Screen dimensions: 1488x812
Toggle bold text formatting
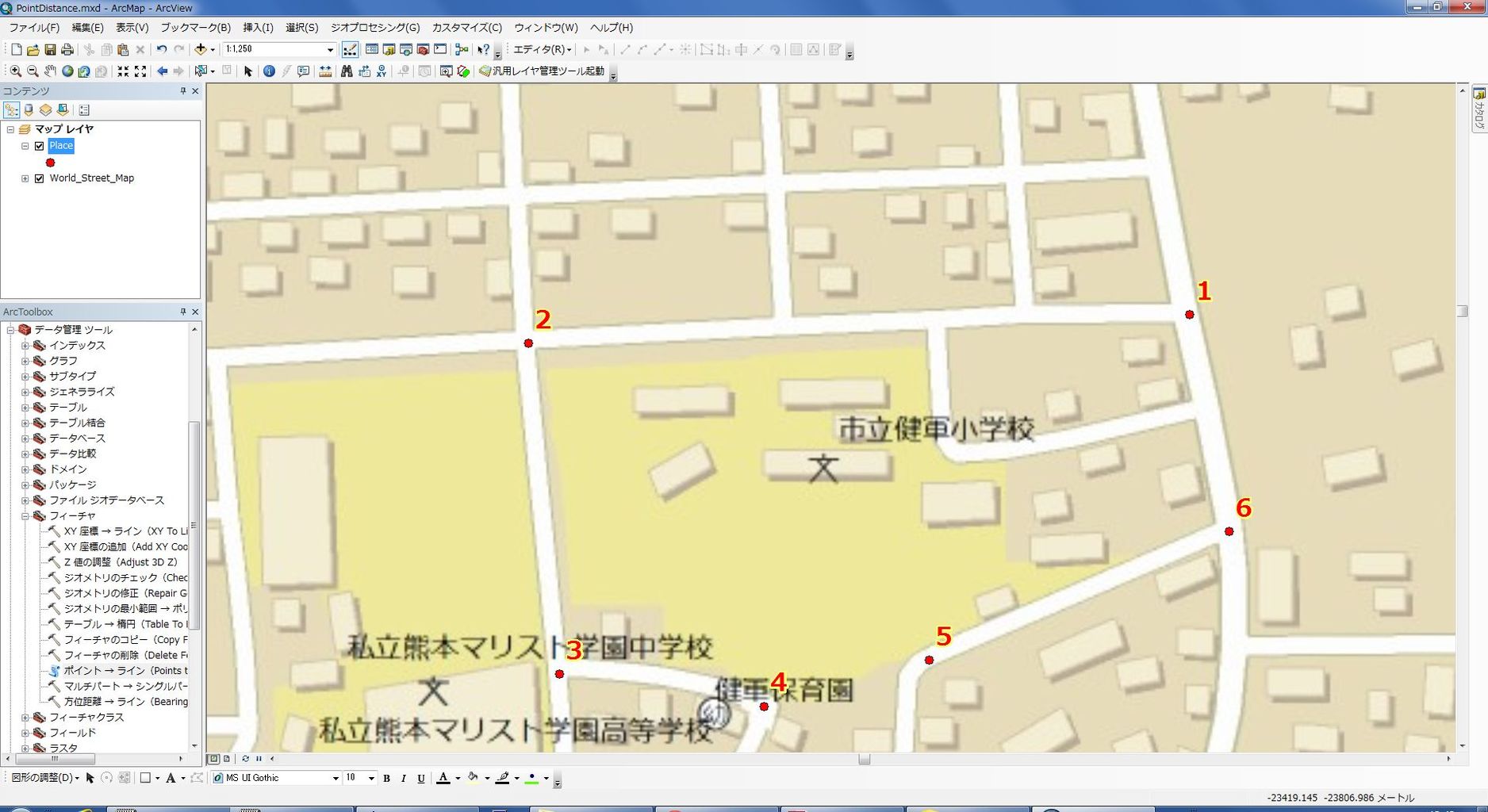(x=386, y=779)
